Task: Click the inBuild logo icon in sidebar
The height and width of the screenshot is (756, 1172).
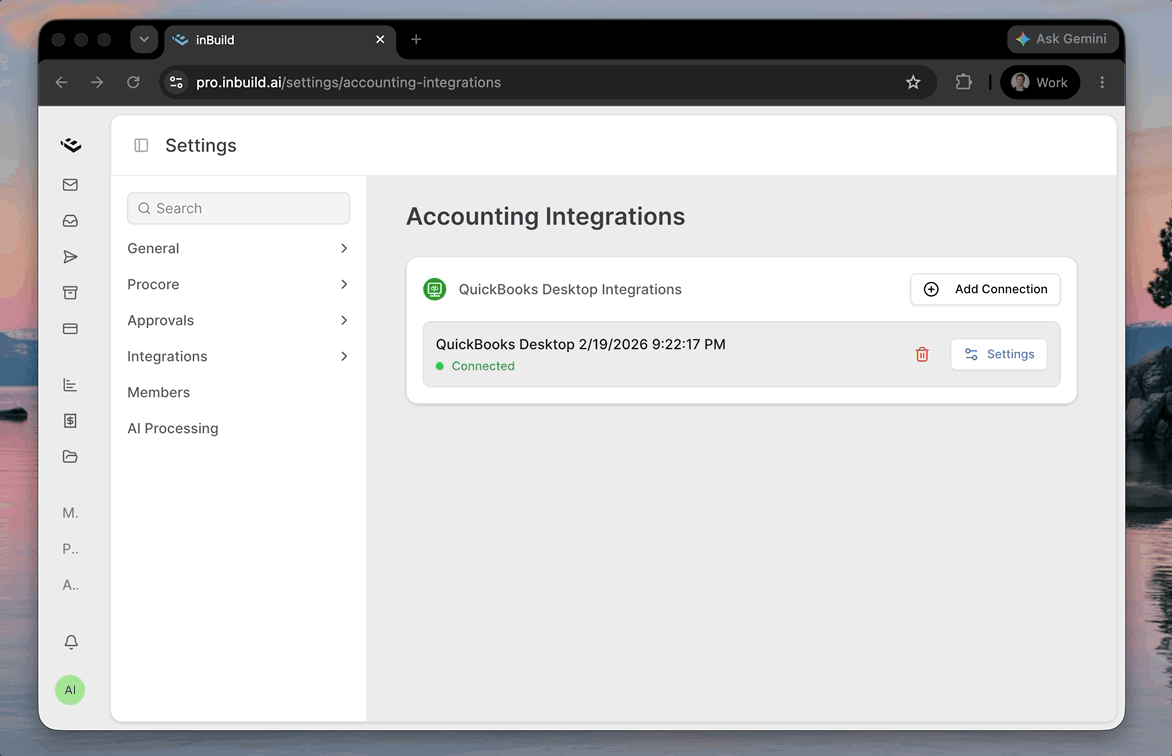Action: coord(71,145)
